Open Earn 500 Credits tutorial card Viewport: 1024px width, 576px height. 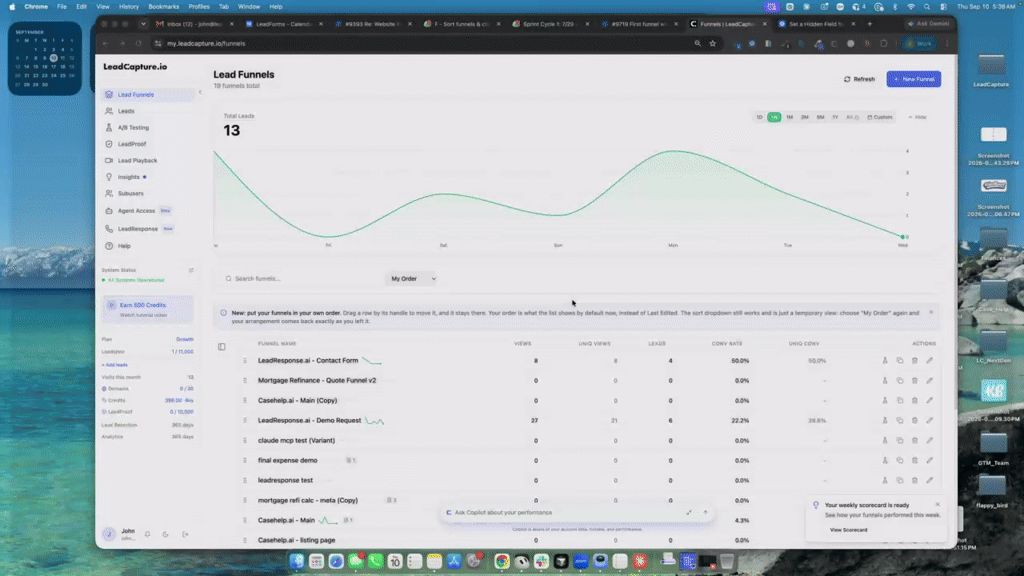tap(148, 310)
